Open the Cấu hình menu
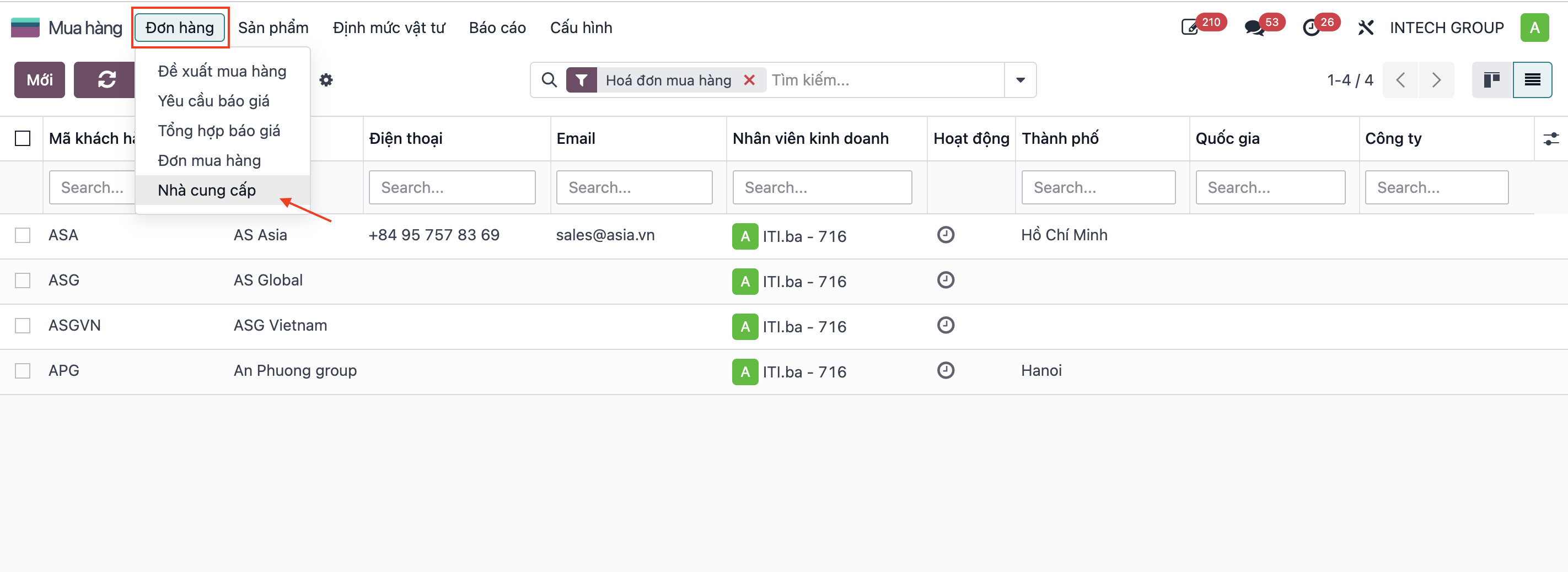The width and height of the screenshot is (1568, 572). click(581, 28)
